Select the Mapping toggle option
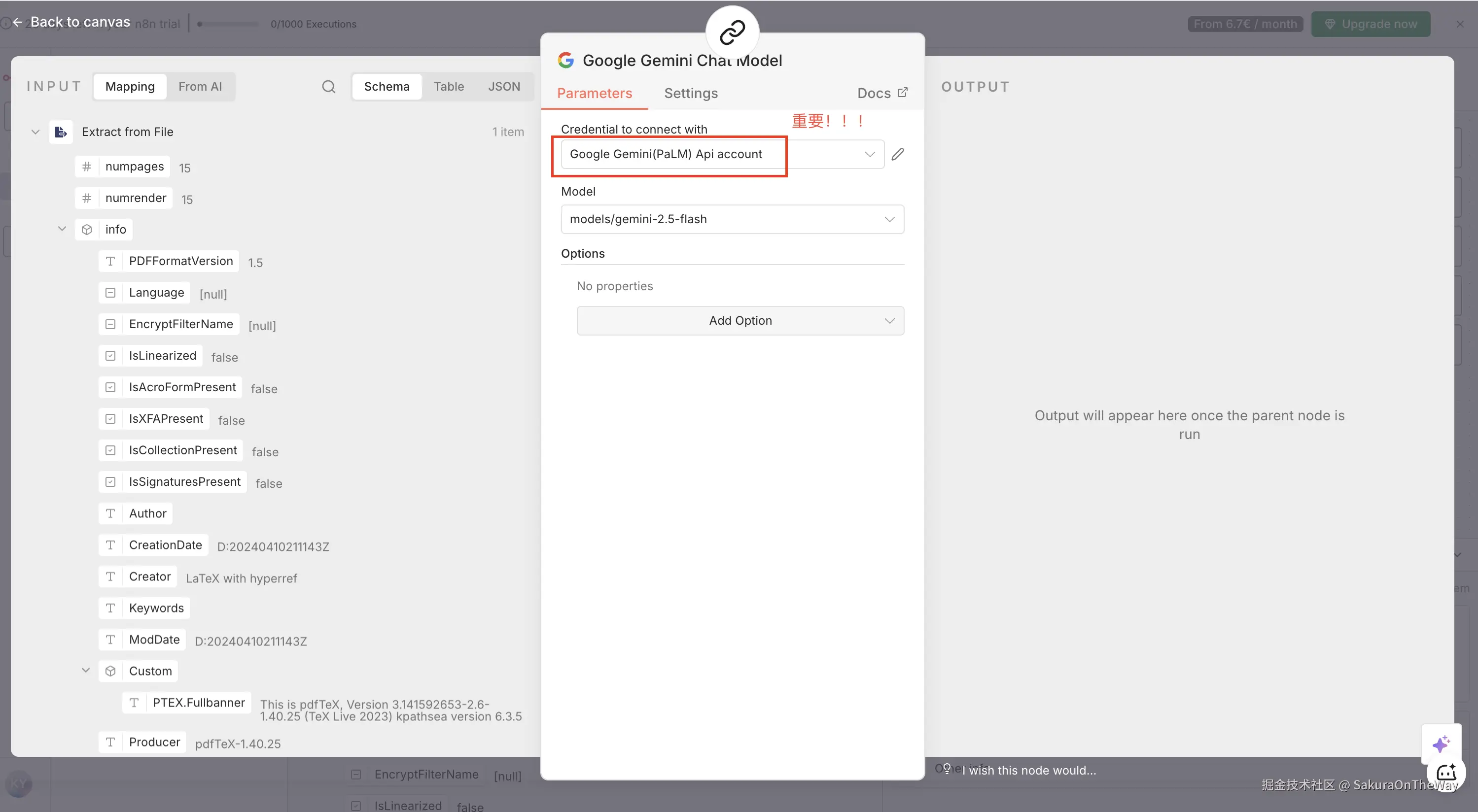Screen dimensions: 1478x812 [130, 87]
